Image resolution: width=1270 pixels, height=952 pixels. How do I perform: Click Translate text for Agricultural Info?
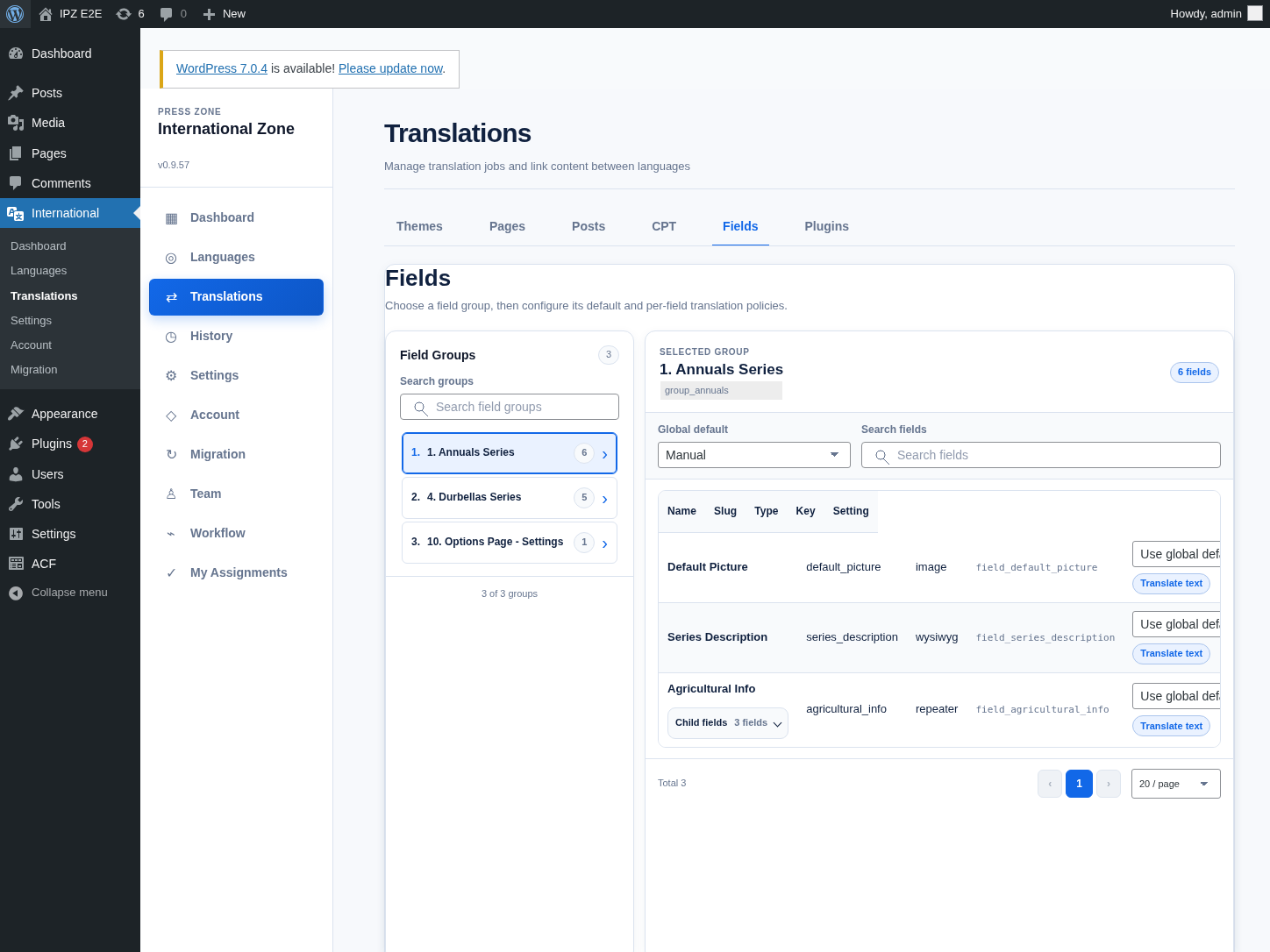click(1171, 727)
